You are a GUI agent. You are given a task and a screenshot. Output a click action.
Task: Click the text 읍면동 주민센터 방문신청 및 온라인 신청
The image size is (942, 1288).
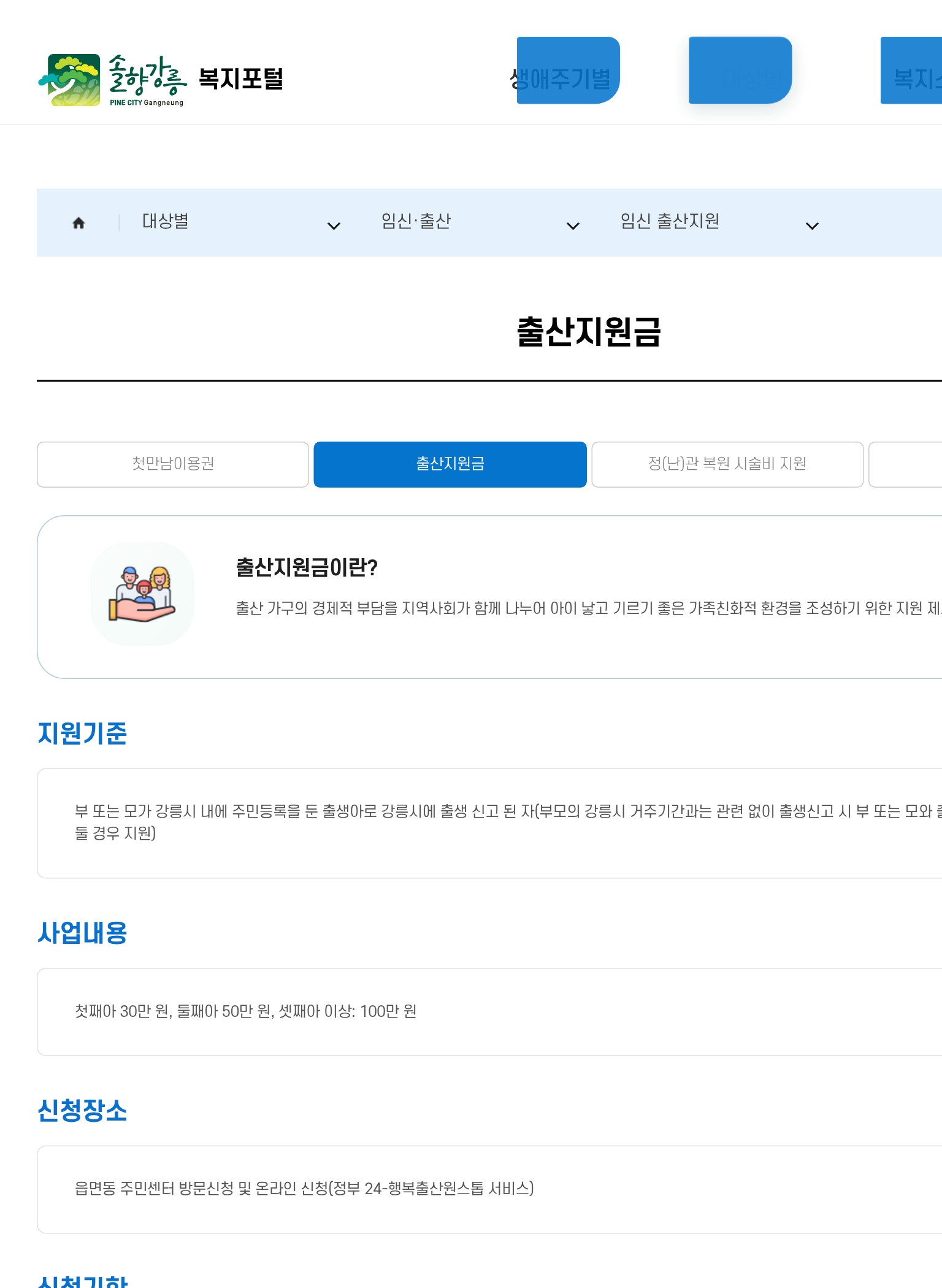click(x=304, y=1189)
